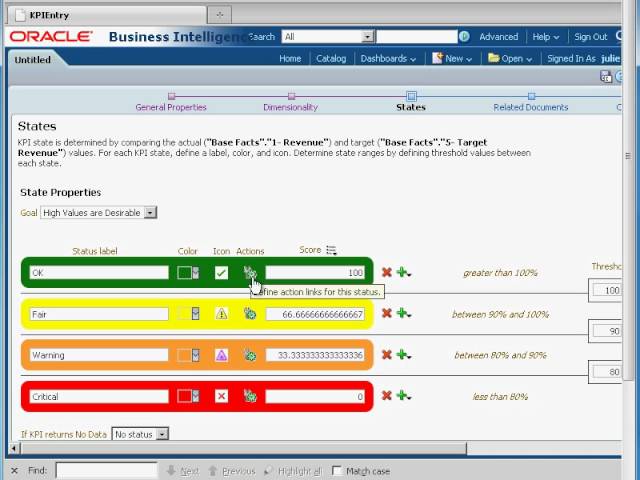Click the yellow warning triangle icon of Fair status
This screenshot has height=480, width=640.
coord(221,314)
